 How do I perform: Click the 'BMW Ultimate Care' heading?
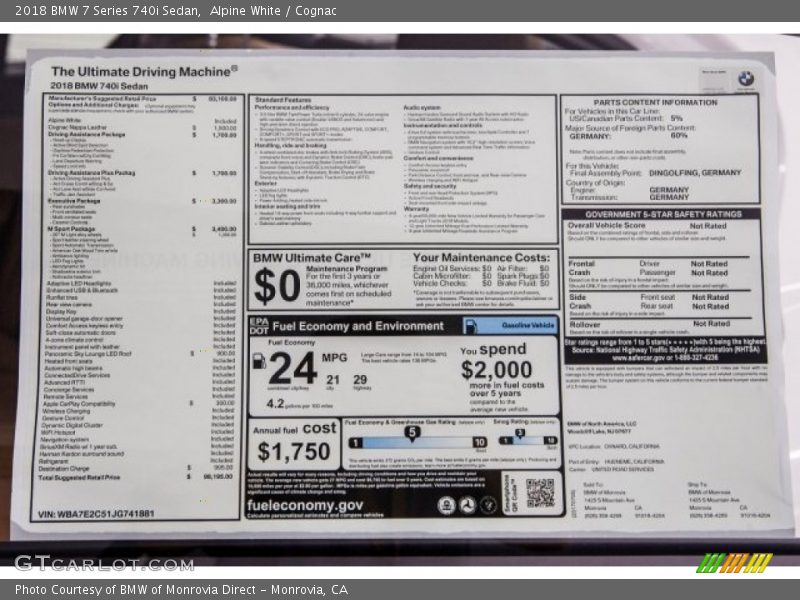[312, 258]
